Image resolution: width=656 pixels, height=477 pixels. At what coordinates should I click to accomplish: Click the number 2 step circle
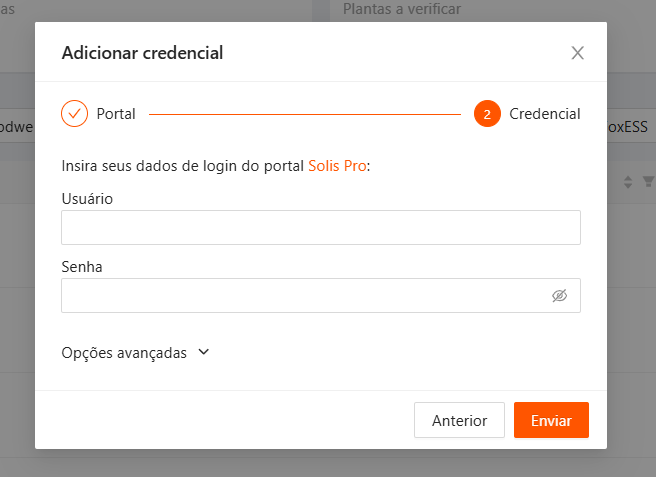487,114
